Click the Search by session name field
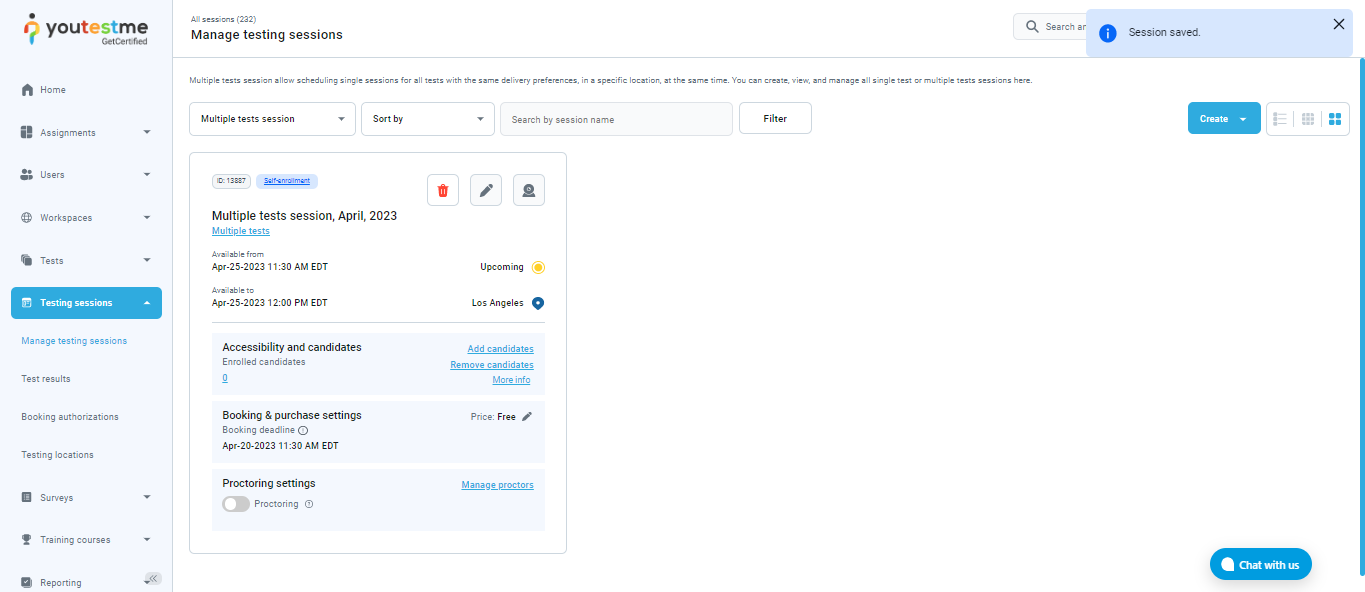This screenshot has width=1365, height=592. tap(616, 119)
